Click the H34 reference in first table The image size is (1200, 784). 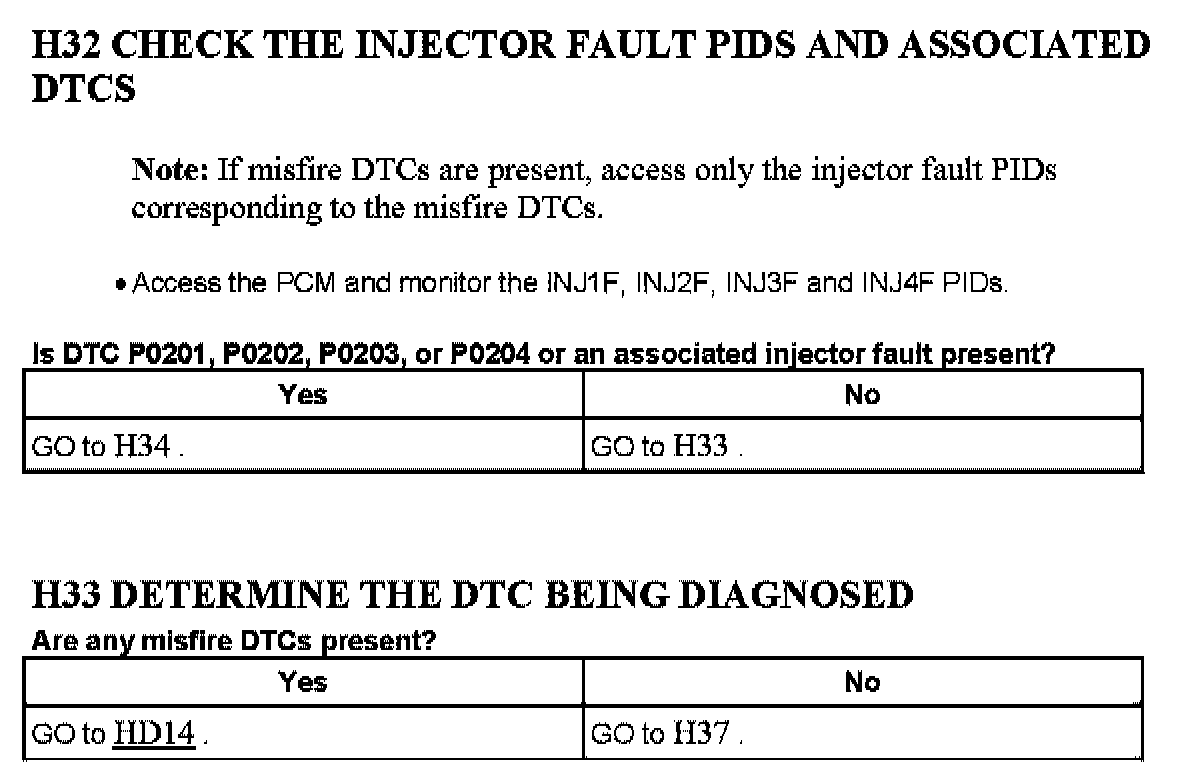[x=144, y=446]
